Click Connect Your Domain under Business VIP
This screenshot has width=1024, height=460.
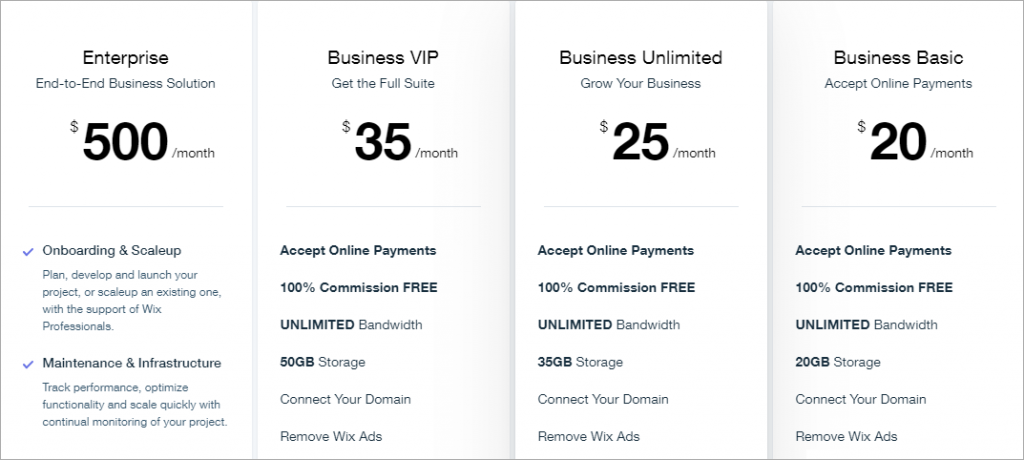tap(345, 399)
